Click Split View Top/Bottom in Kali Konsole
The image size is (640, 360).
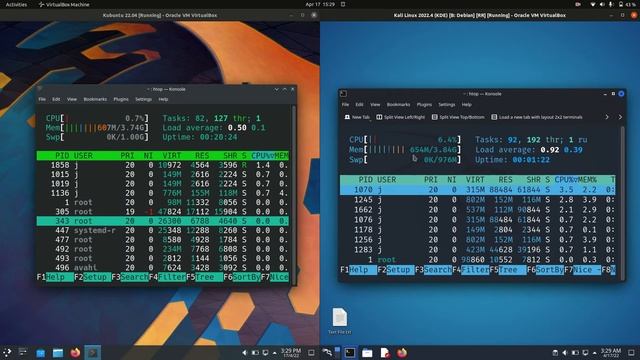coord(458,117)
